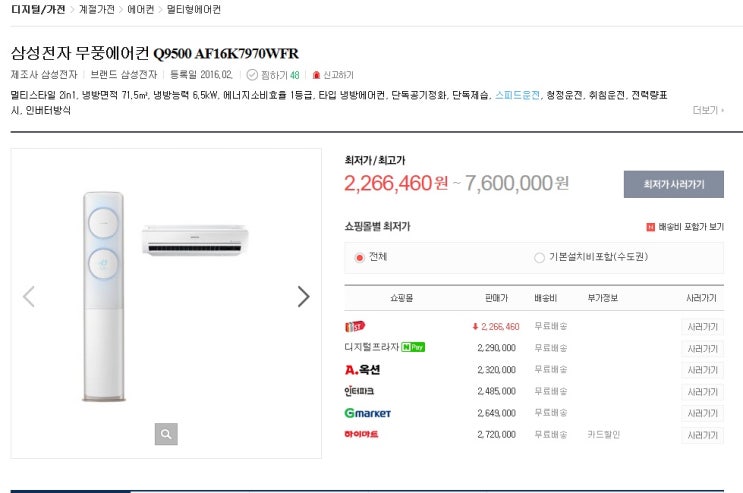The height and width of the screenshot is (493, 743).
Task: Click the 부가정보 column header
Action: (x=603, y=298)
